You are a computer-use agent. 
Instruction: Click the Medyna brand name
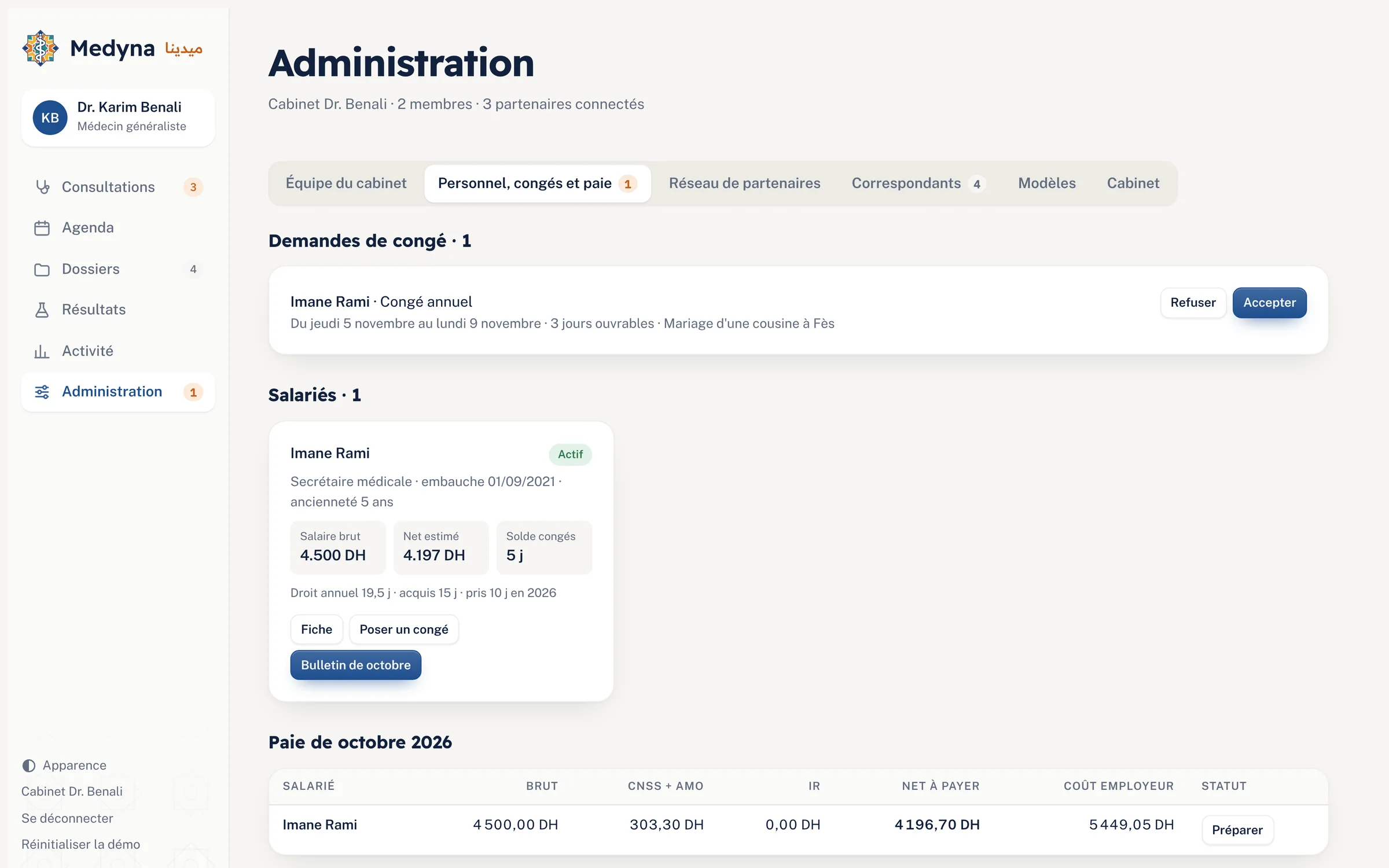112,49
